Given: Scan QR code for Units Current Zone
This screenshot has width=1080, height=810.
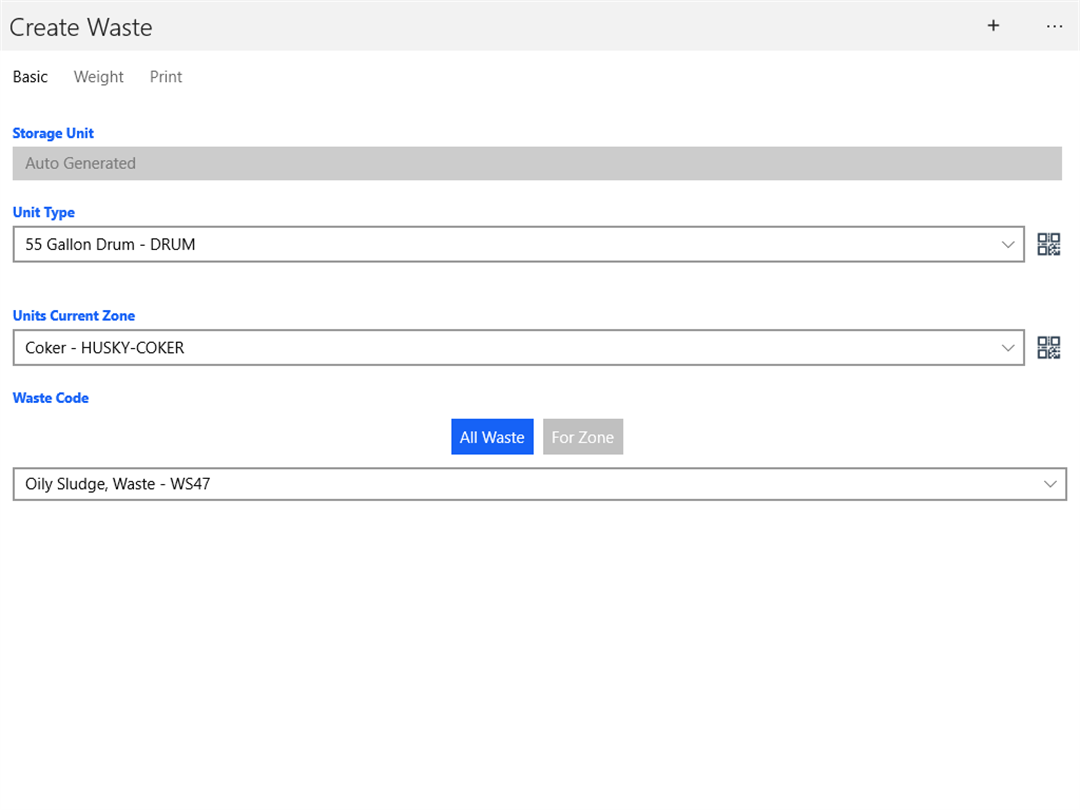Looking at the screenshot, I should 1048,347.
